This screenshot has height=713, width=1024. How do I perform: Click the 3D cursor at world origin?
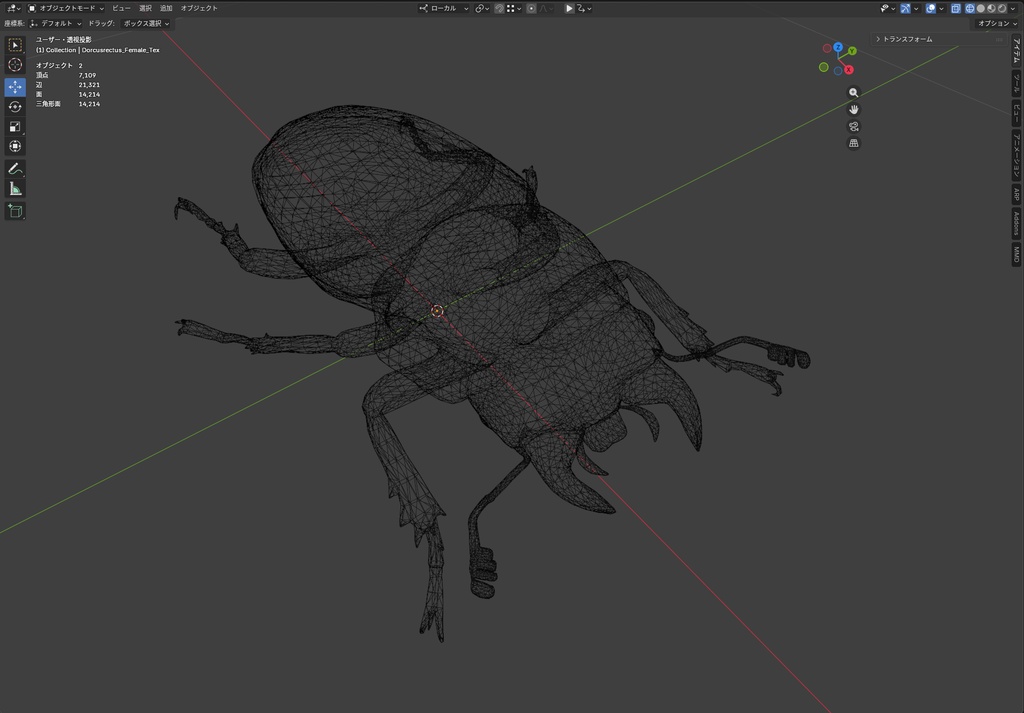pos(438,311)
